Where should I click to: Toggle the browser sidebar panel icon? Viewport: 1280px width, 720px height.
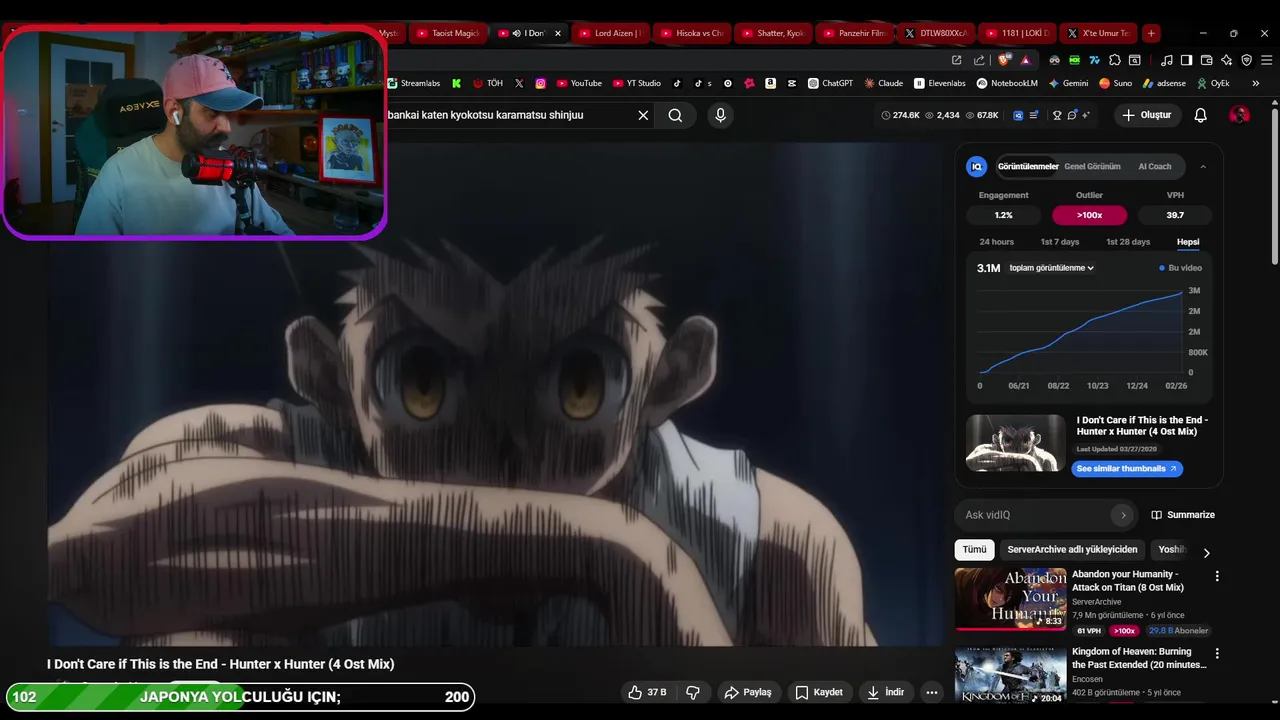[1186, 60]
